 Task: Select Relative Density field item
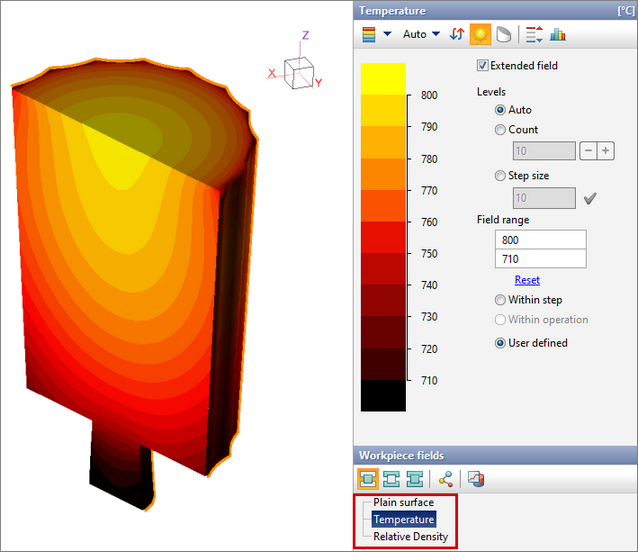point(410,536)
